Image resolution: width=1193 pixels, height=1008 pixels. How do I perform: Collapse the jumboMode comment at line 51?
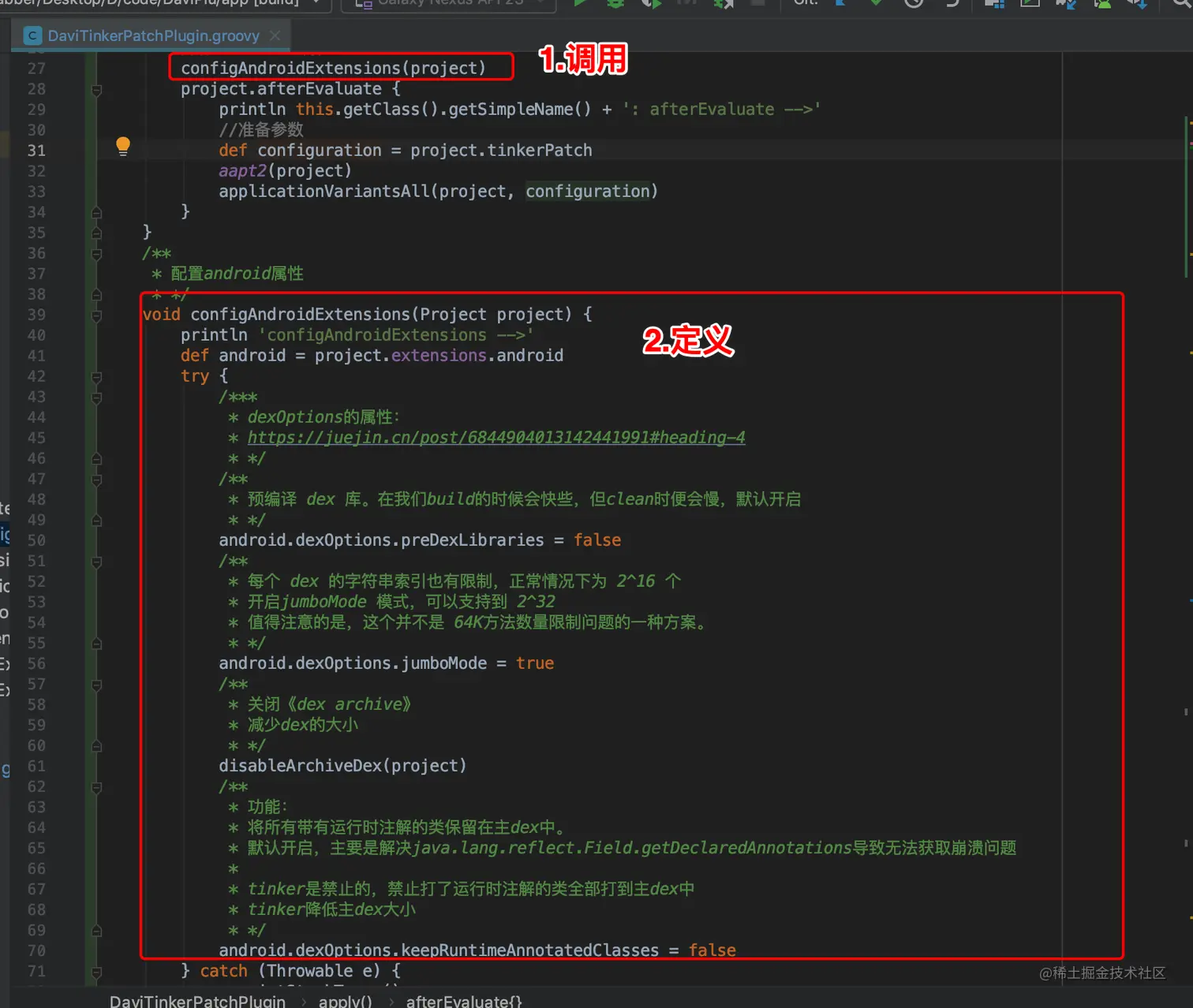point(96,562)
